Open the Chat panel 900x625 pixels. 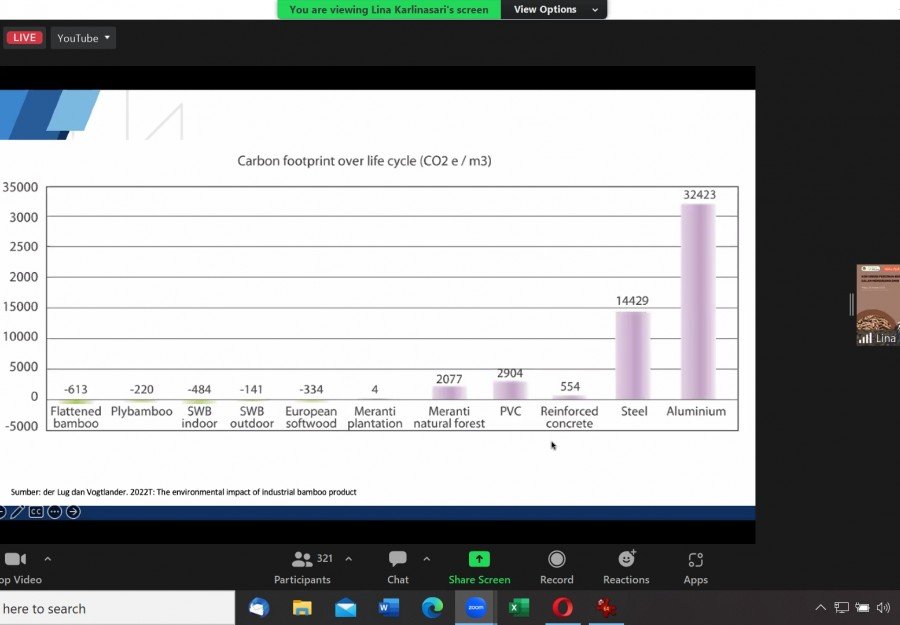click(x=398, y=567)
